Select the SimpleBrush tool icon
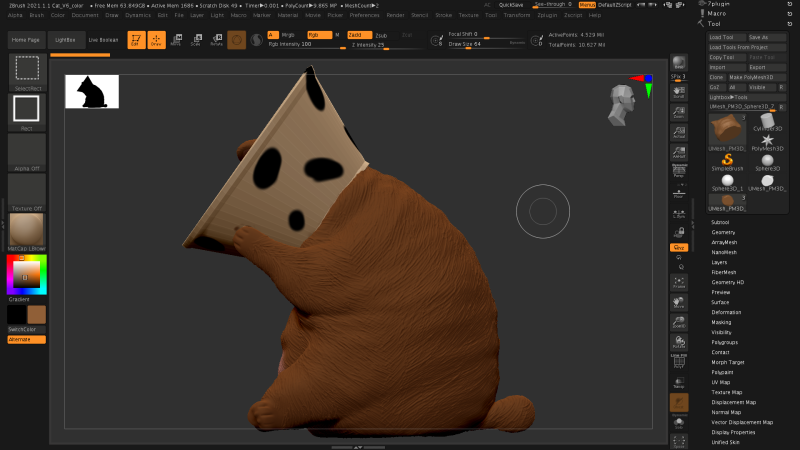 tap(727, 162)
